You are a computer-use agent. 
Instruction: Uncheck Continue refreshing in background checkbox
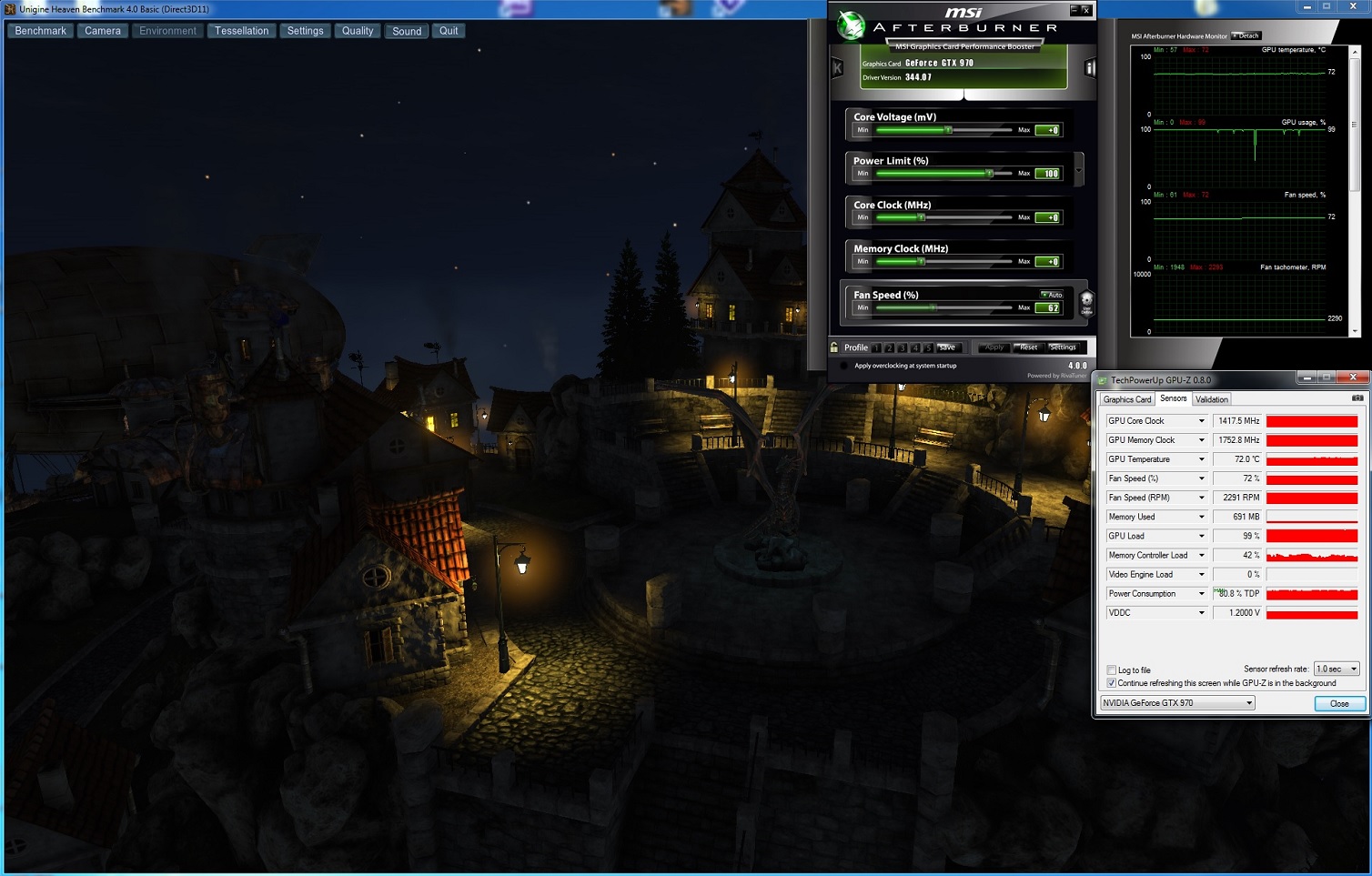pos(1112,683)
